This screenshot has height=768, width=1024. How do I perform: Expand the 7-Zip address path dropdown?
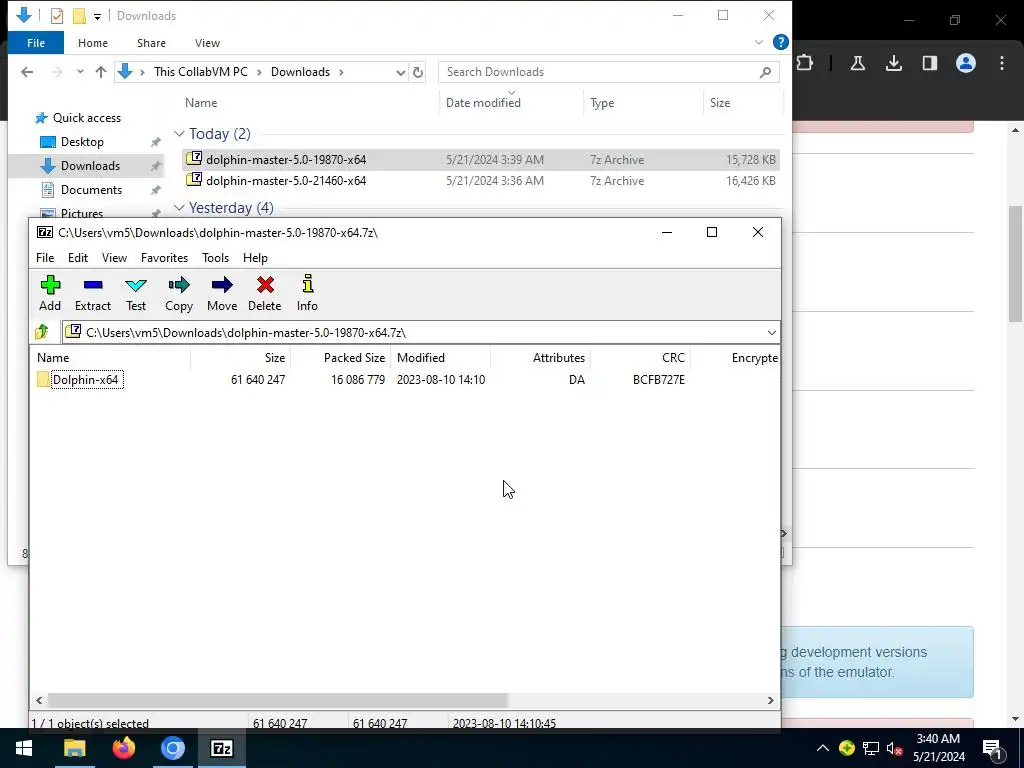[x=771, y=333]
